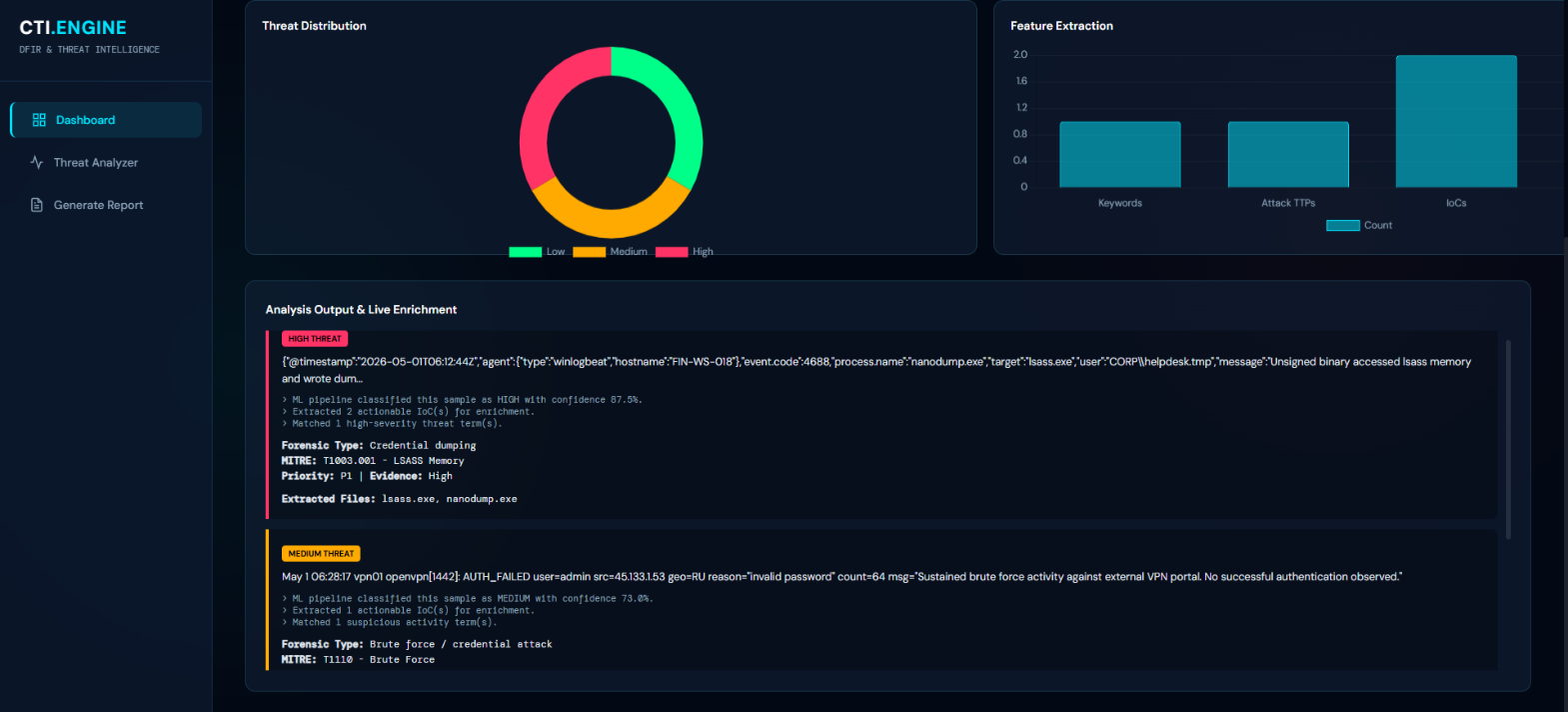Image resolution: width=1568 pixels, height=712 pixels.
Task: Click the Keywords axis label
Action: 1120,203
